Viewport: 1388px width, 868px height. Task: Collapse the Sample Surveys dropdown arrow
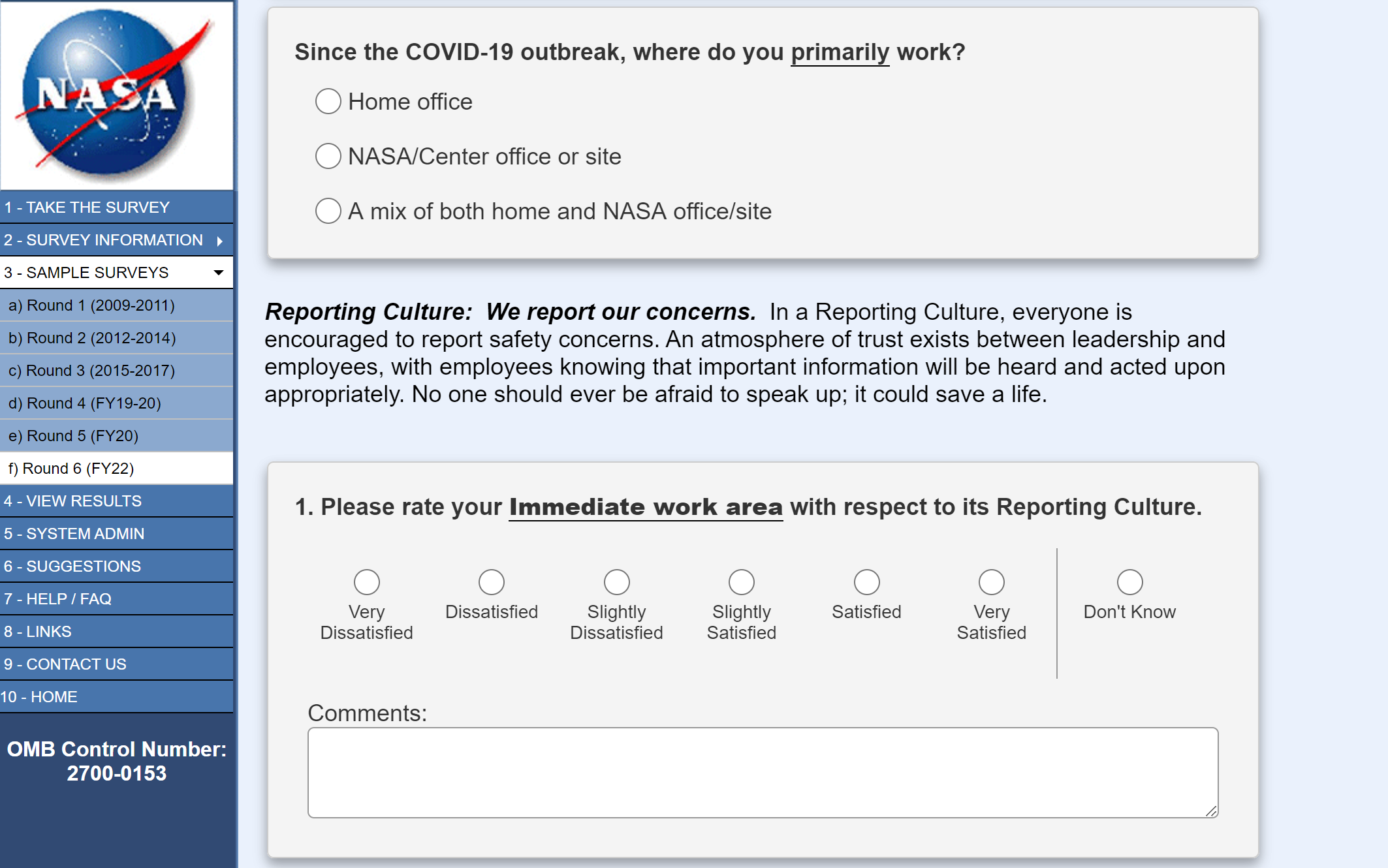[219, 273]
